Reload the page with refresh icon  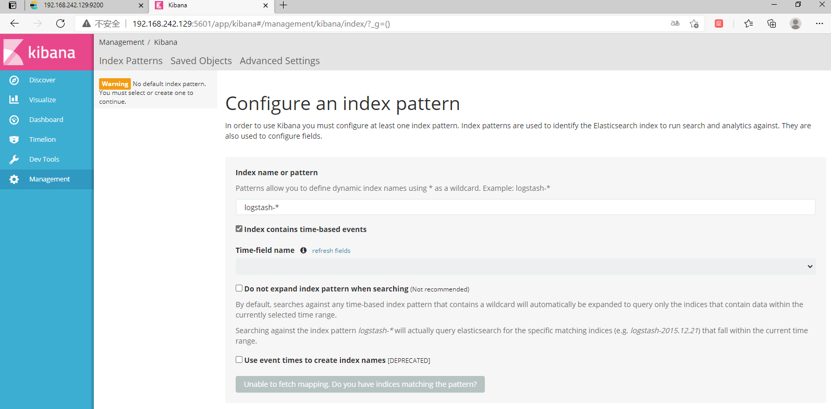point(61,24)
